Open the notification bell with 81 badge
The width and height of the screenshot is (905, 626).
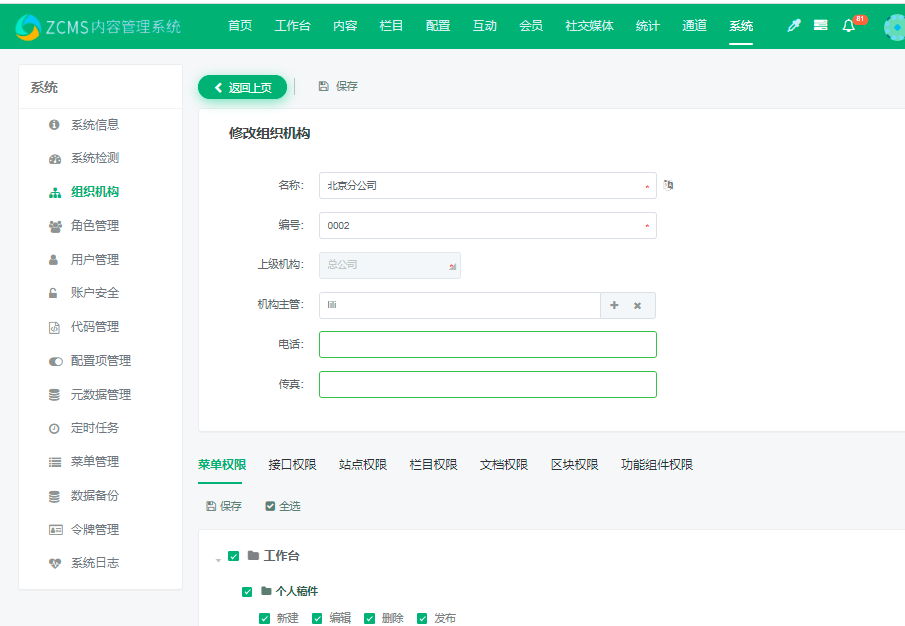(x=849, y=26)
